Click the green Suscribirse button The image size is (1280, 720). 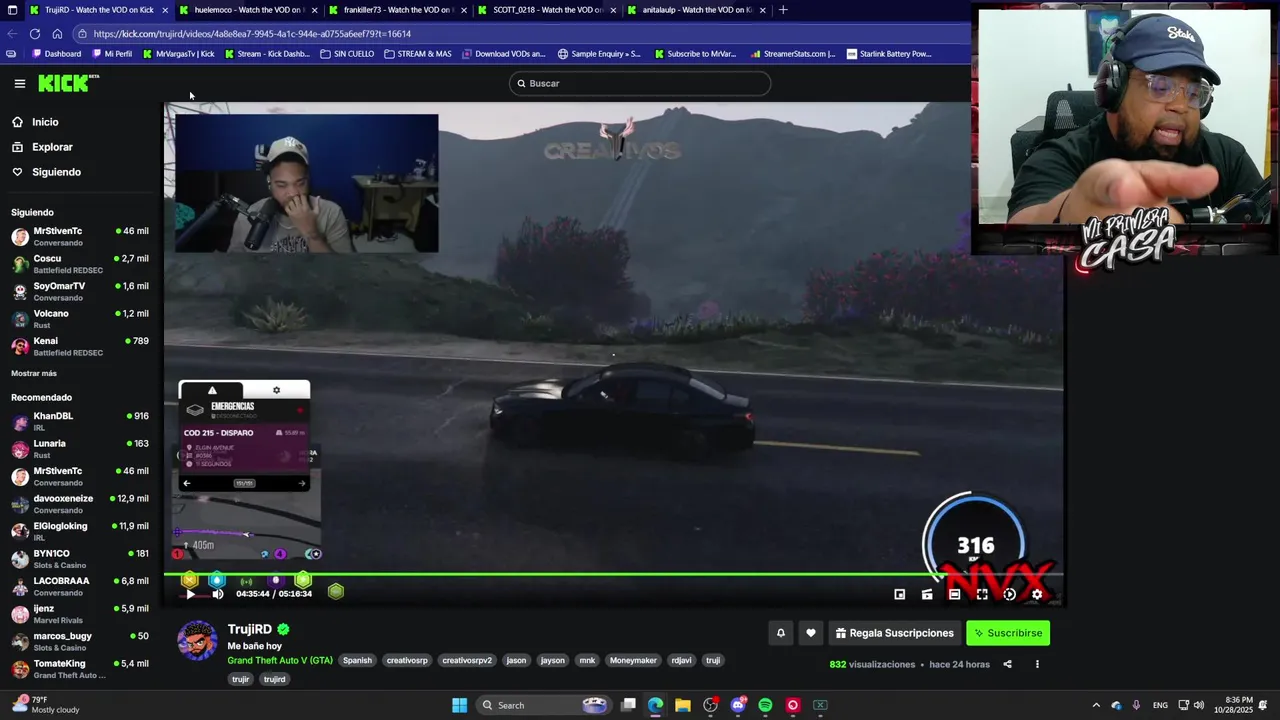[1008, 633]
